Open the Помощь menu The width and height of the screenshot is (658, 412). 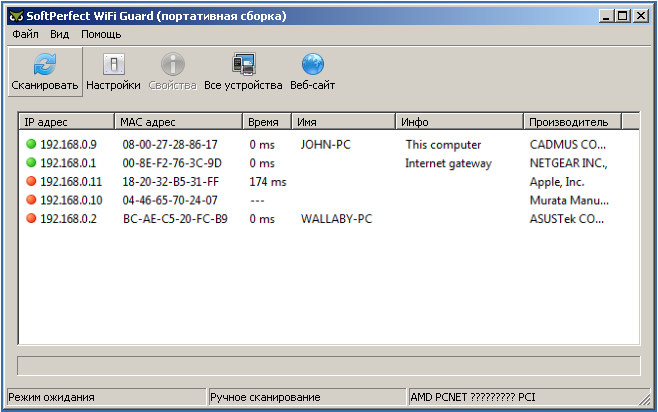click(x=101, y=34)
